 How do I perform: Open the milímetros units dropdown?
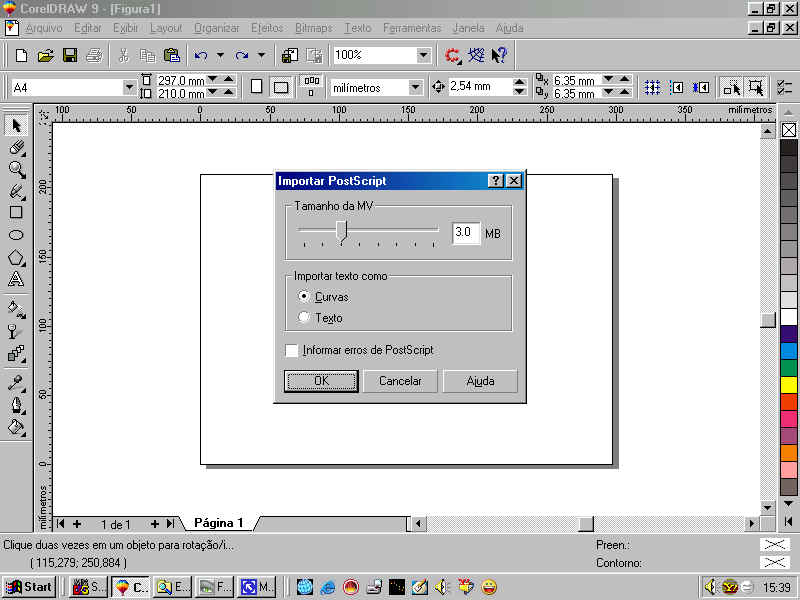pos(416,87)
